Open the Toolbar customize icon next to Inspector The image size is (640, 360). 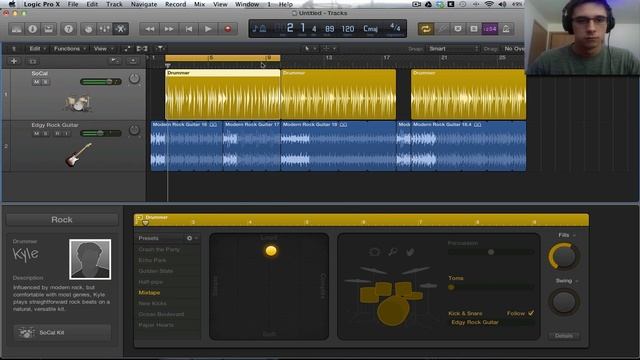49,29
